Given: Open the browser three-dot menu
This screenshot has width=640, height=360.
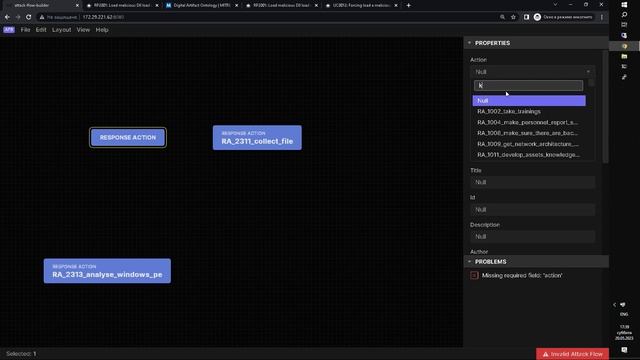Looking at the screenshot, I should [602, 17].
